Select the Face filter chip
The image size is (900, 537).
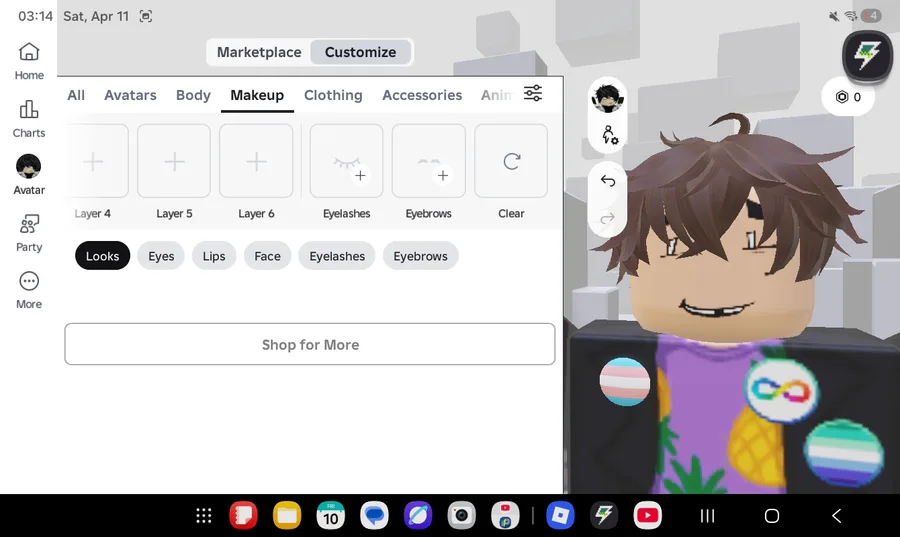[267, 256]
